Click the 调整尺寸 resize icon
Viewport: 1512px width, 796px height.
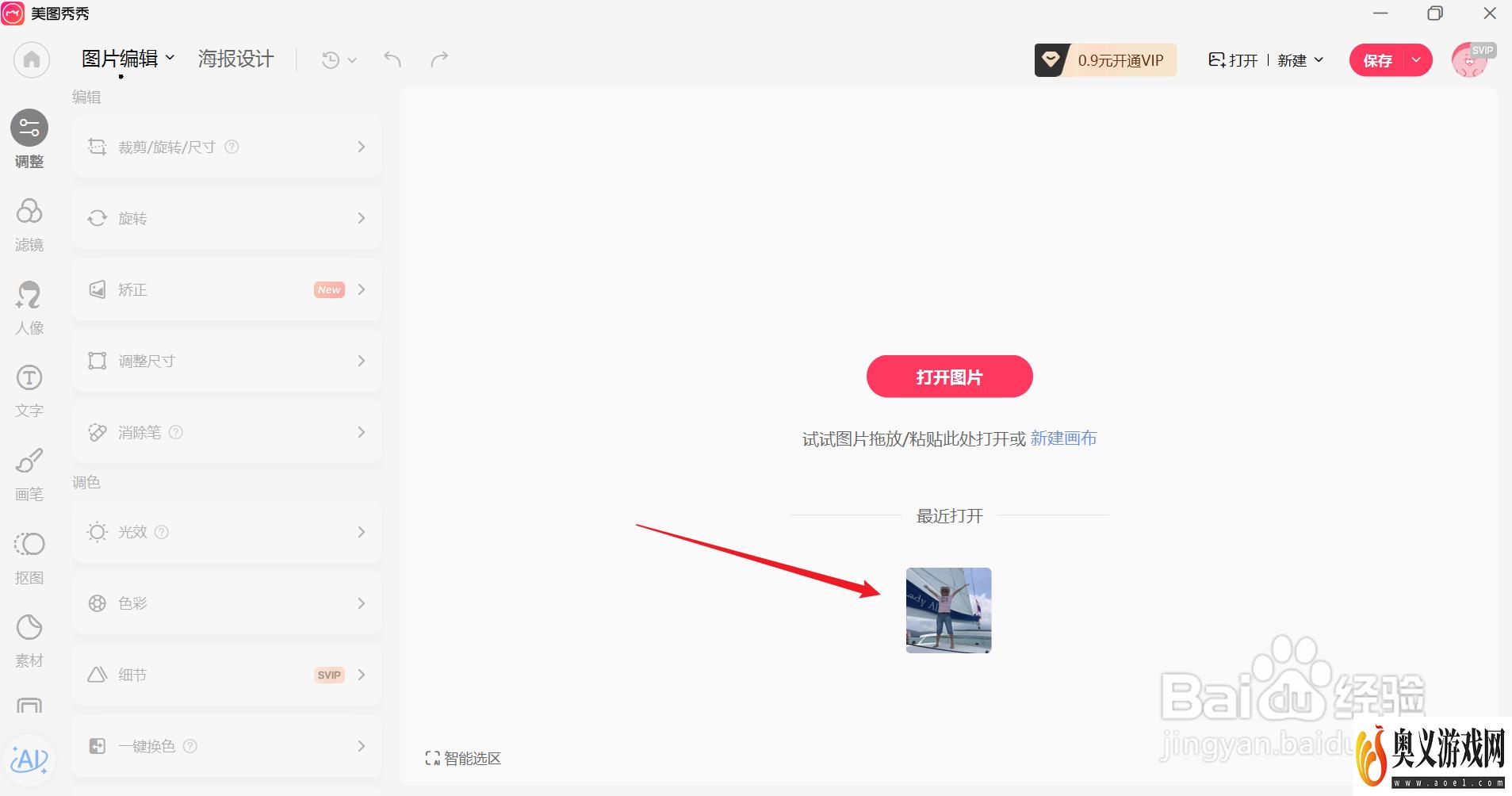pos(97,361)
